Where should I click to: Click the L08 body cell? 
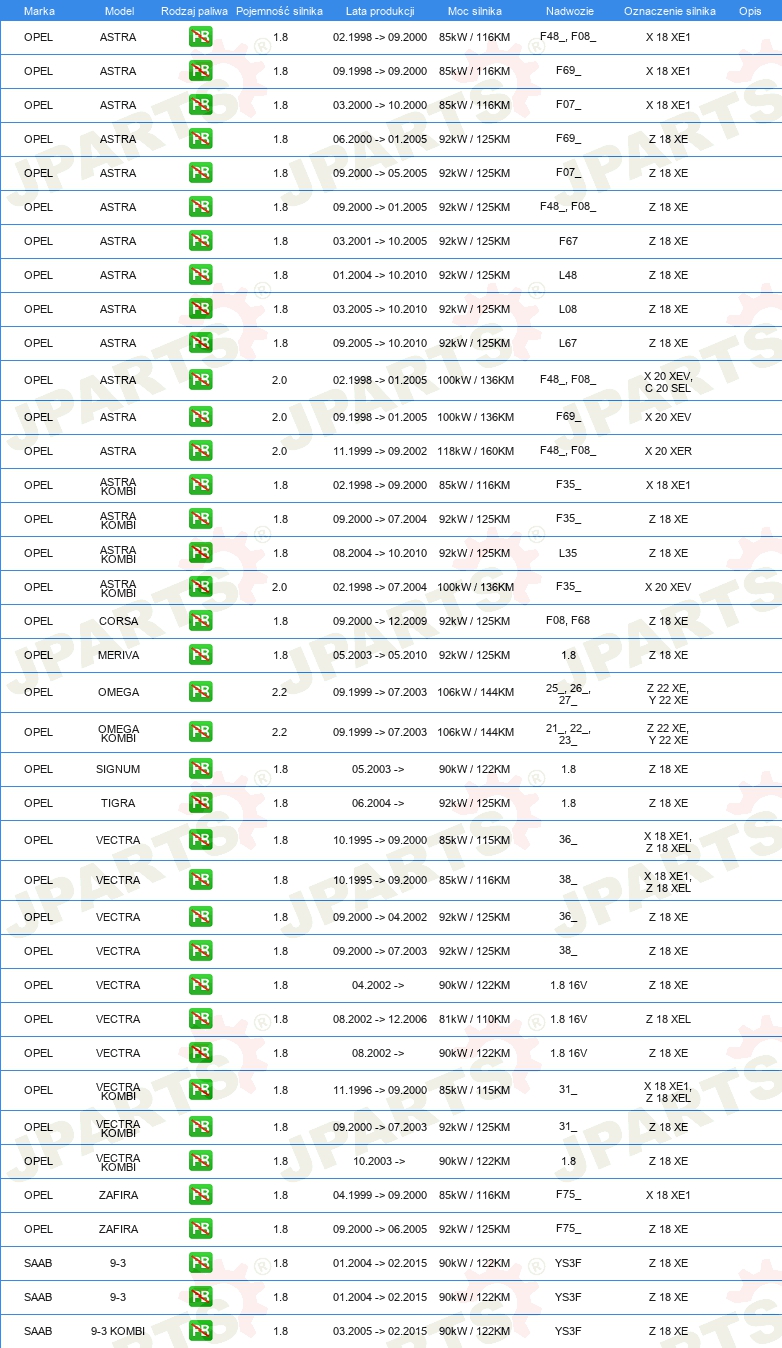click(568, 309)
